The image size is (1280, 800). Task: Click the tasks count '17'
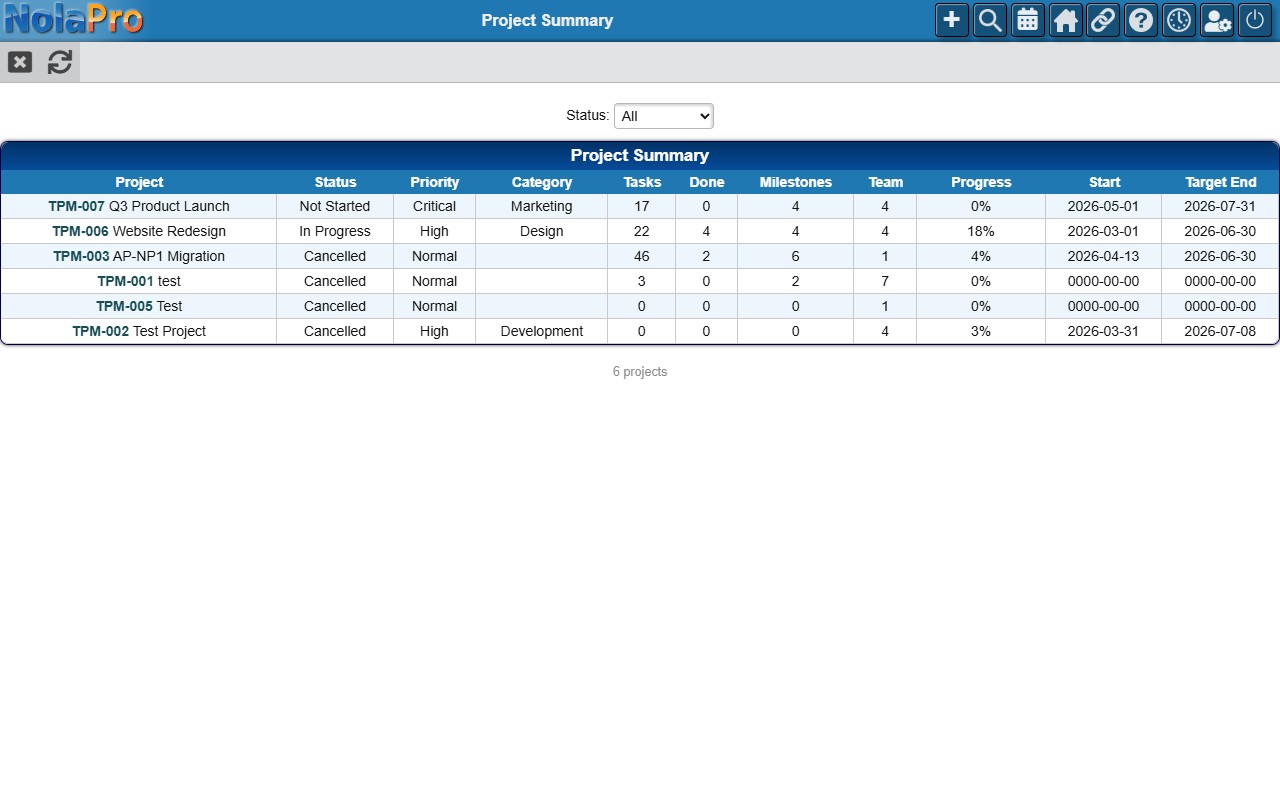642,206
